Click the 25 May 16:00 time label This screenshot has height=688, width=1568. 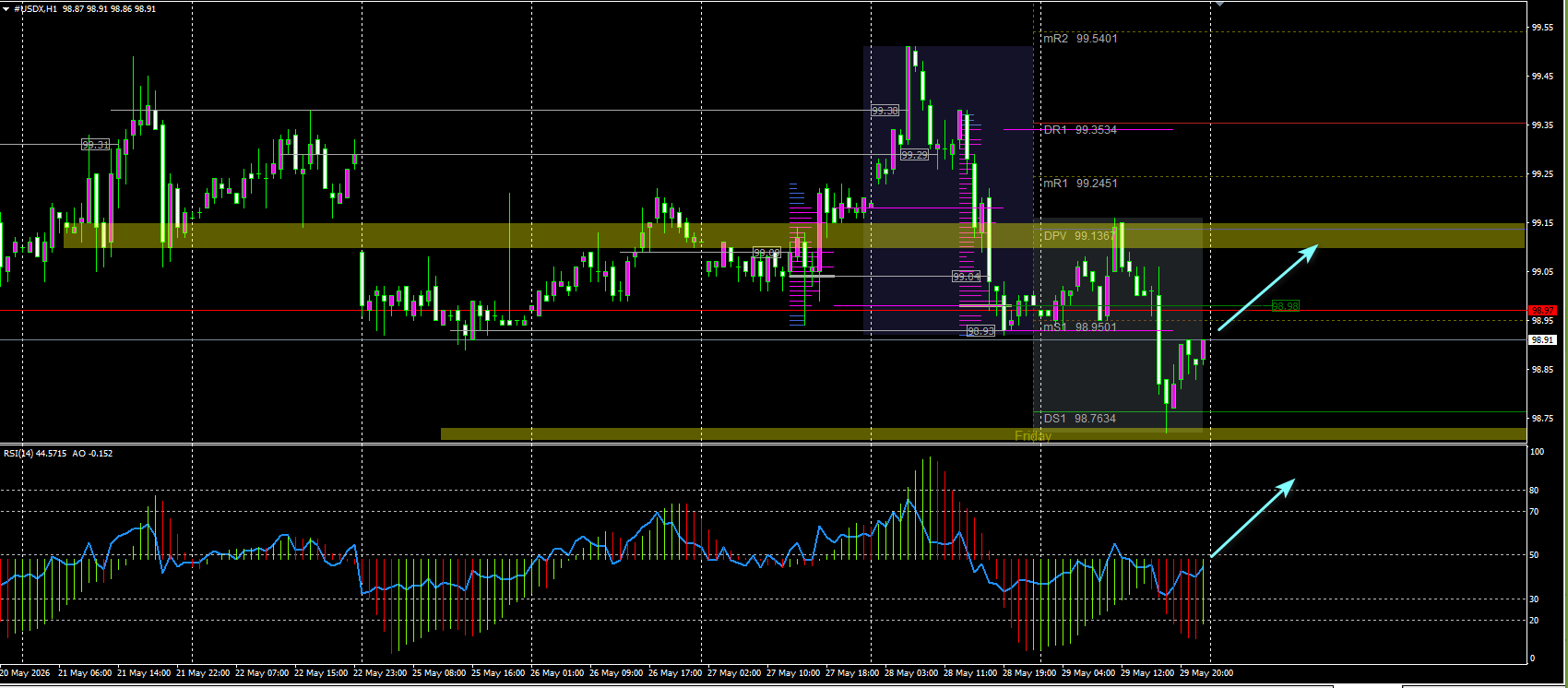[x=499, y=673]
